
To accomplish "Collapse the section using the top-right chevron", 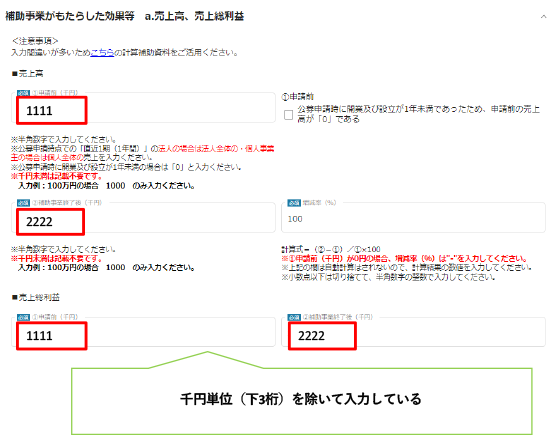I will (x=543, y=16).
